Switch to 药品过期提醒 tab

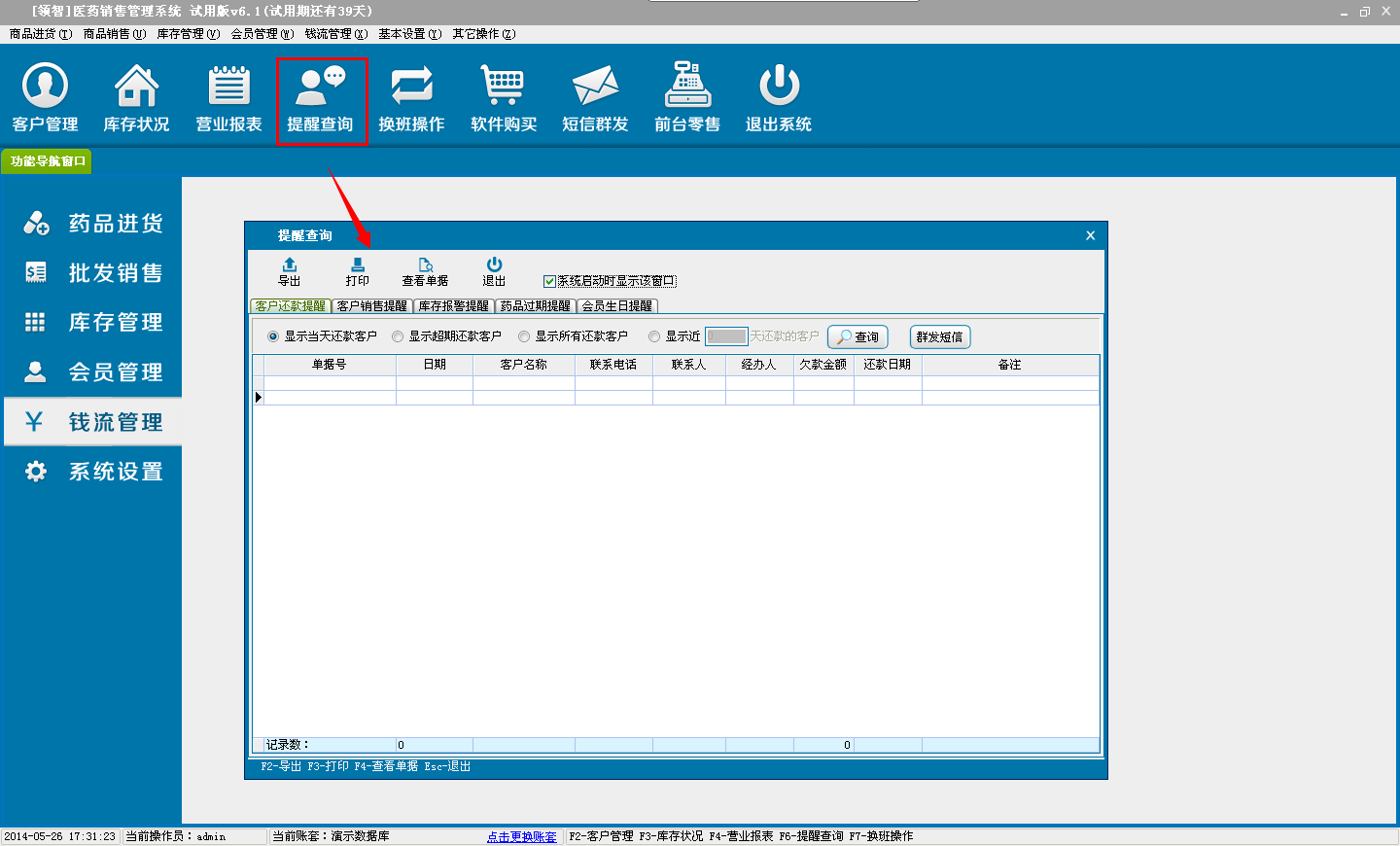point(535,305)
